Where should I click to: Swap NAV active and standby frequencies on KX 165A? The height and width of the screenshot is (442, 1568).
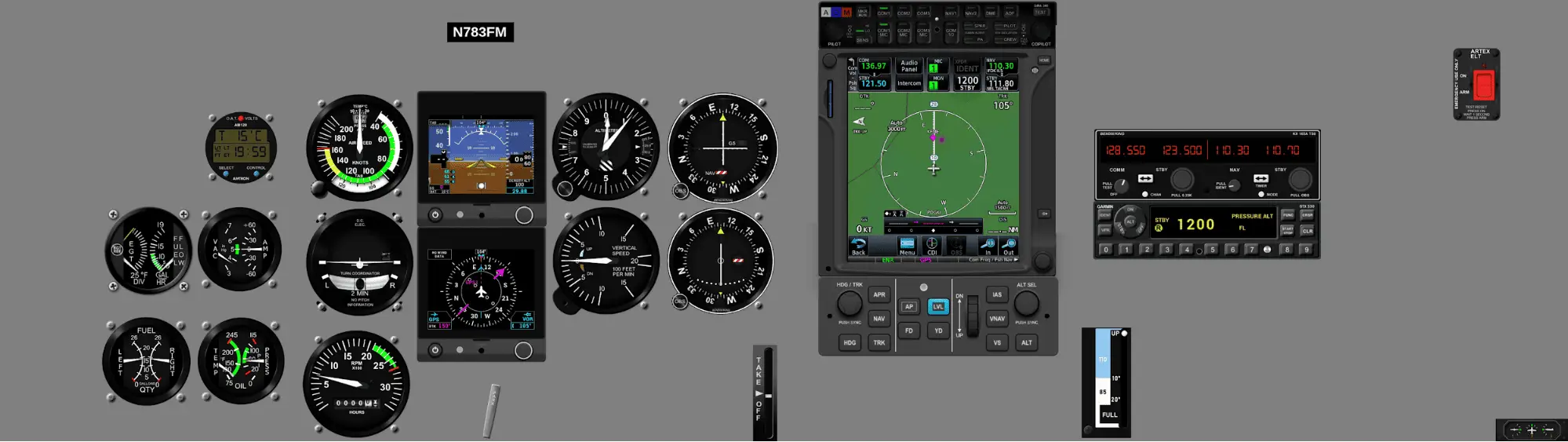(1261, 179)
